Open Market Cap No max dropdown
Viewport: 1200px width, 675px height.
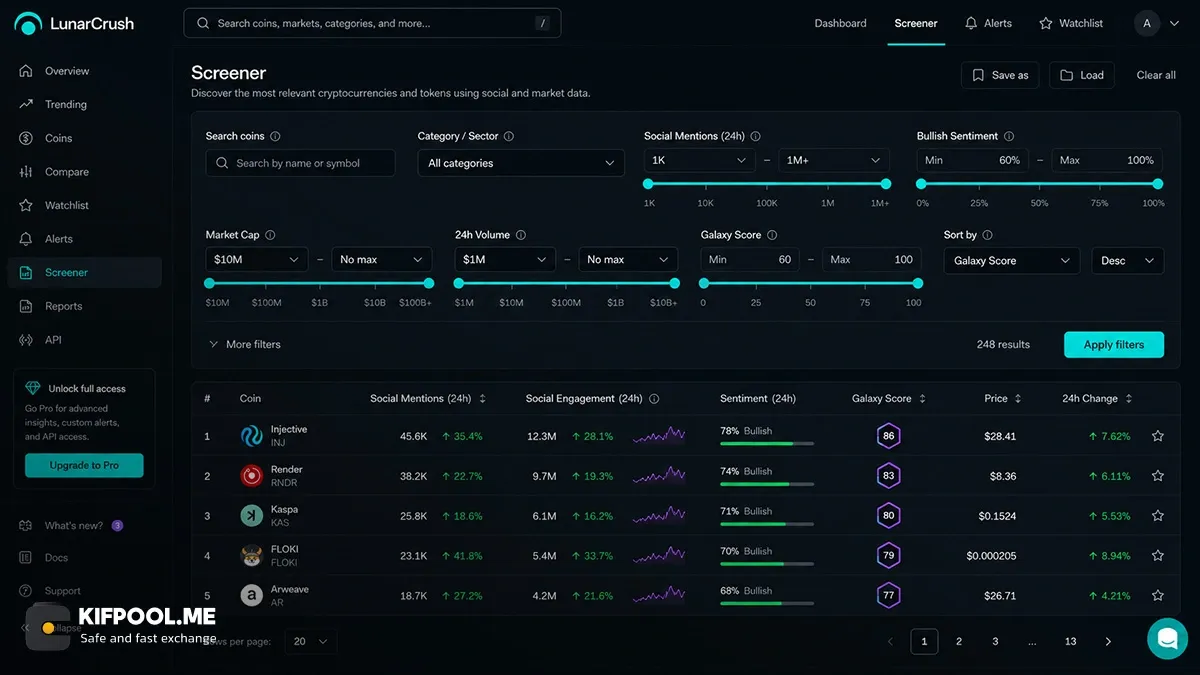[382, 260]
